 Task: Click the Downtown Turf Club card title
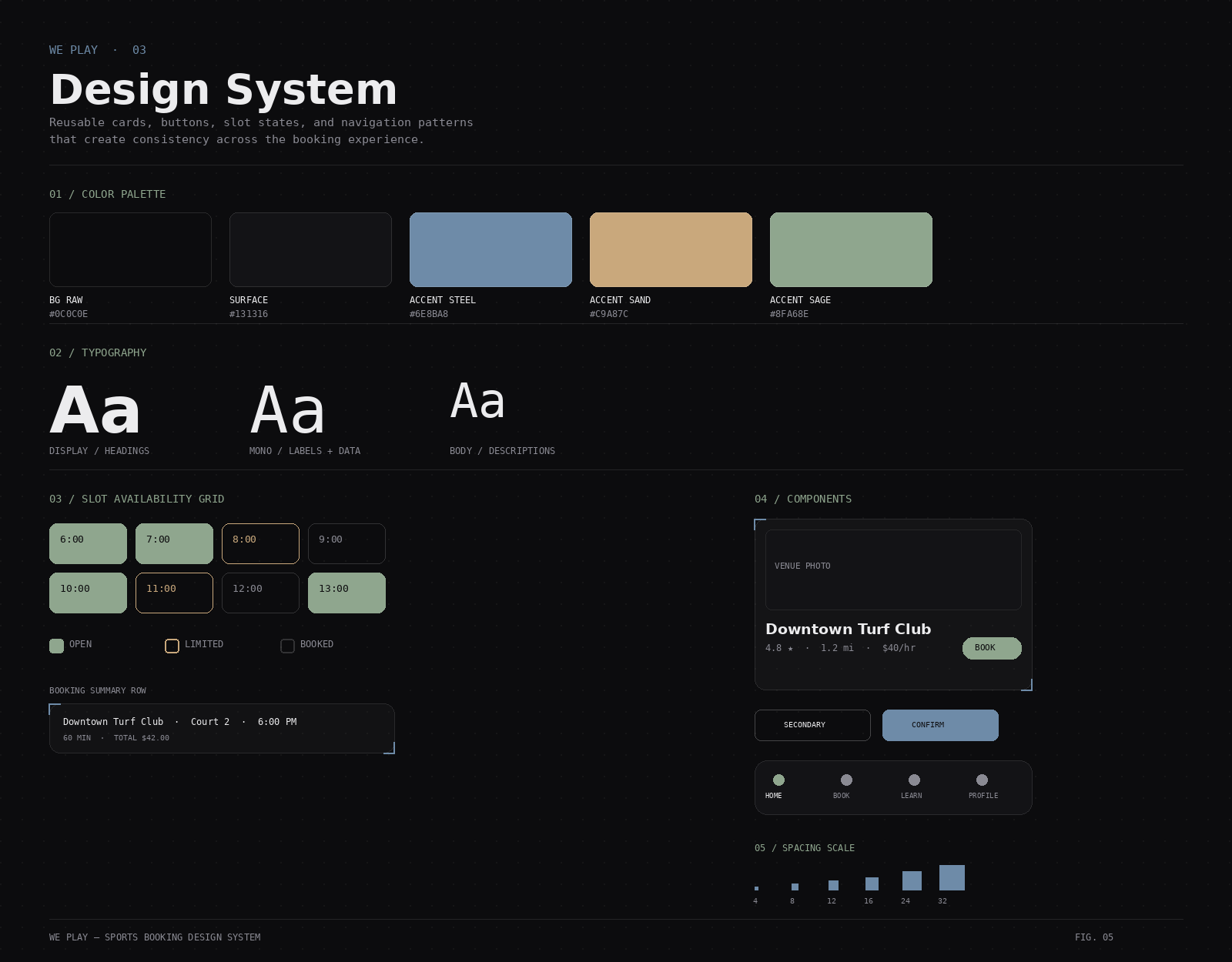[848, 630]
